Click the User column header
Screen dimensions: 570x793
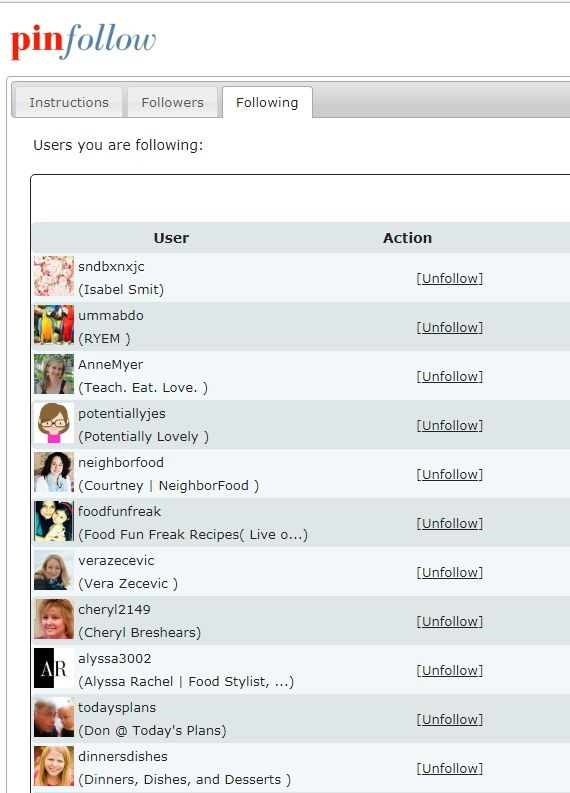[x=171, y=238]
